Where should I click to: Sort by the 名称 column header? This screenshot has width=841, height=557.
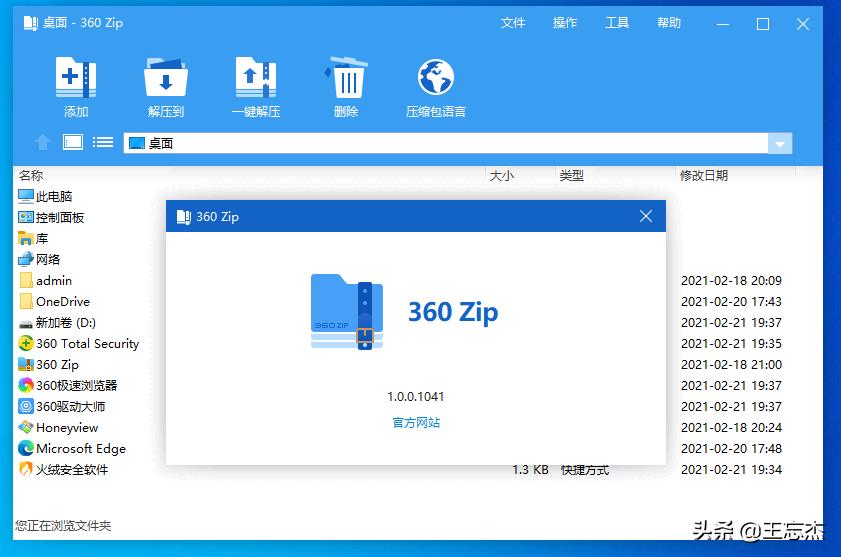(31, 175)
